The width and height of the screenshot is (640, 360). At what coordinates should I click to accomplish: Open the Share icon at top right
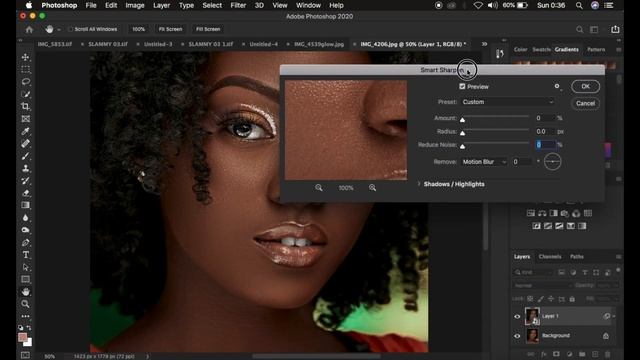pyautogui.click(x=615, y=29)
